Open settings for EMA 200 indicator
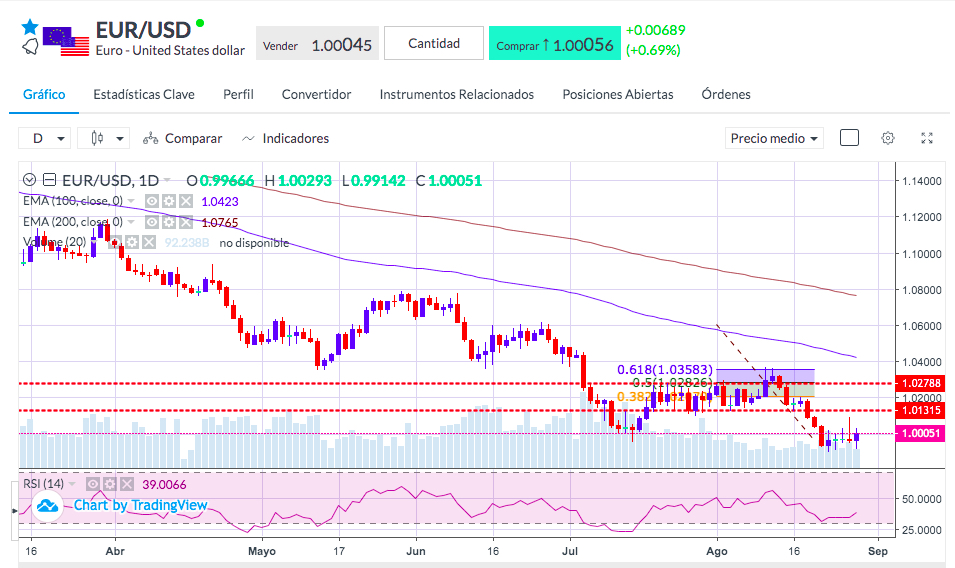Viewport: 955px width, 568px height. [x=169, y=222]
